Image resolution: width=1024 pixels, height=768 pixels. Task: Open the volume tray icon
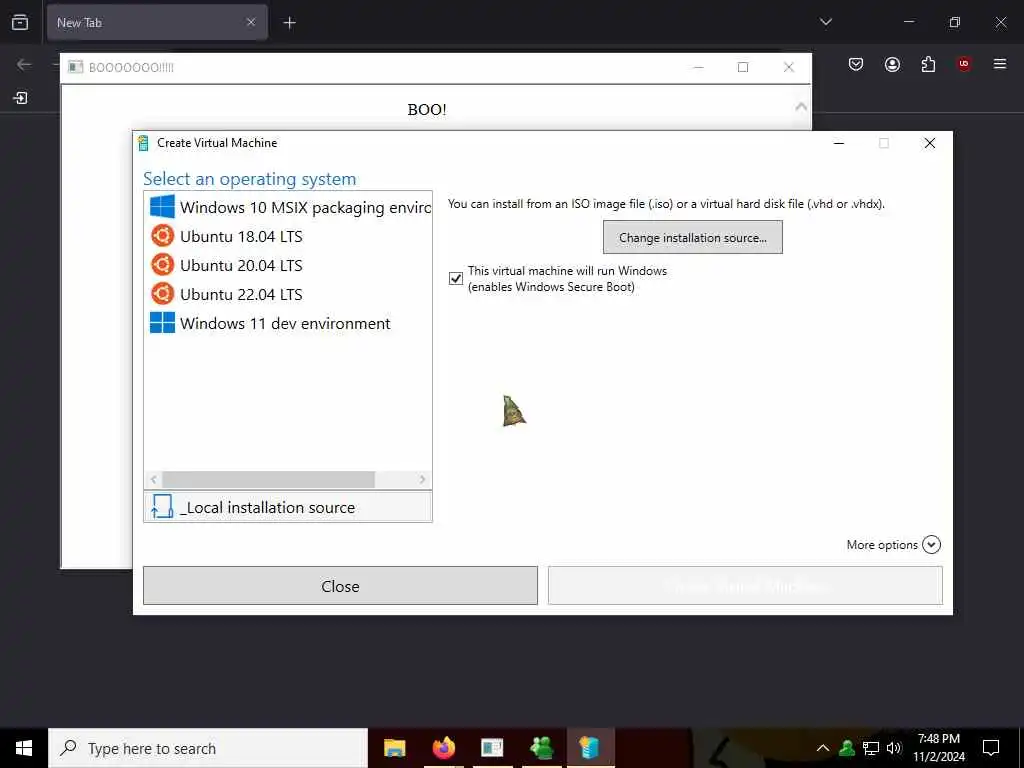coord(893,748)
